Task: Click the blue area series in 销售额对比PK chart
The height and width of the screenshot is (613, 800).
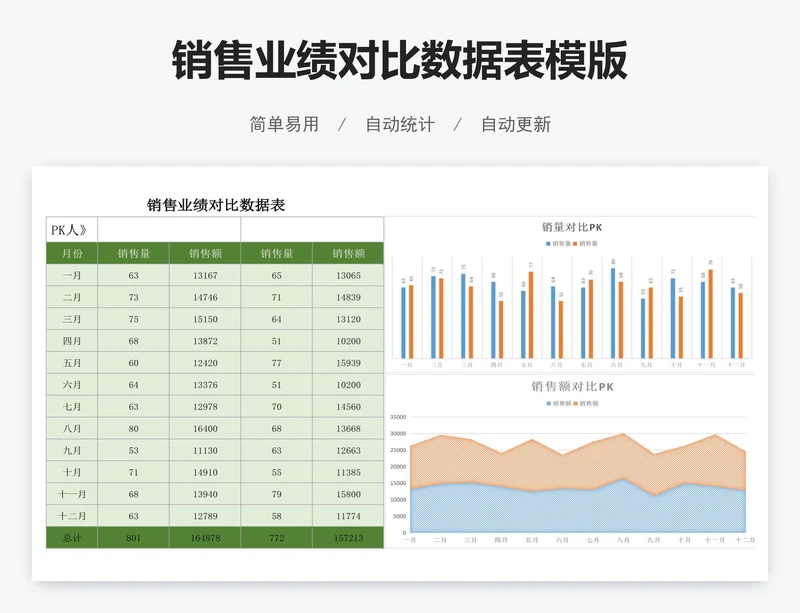Action: coord(577,510)
